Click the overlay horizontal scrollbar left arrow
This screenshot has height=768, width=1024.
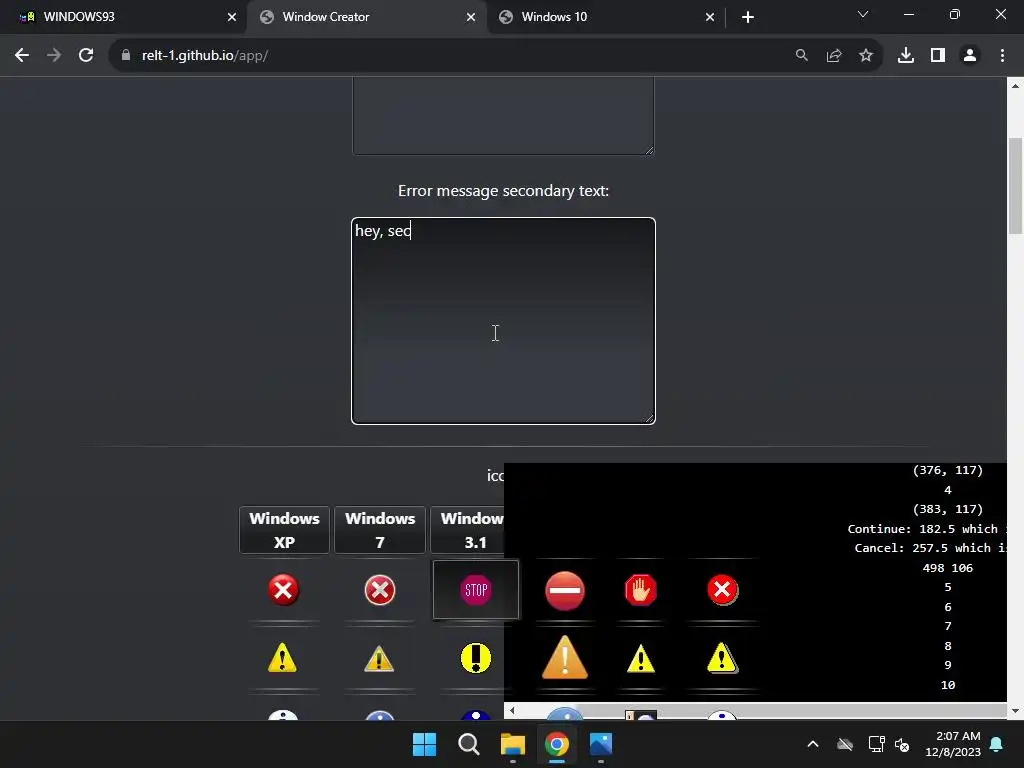click(x=512, y=710)
